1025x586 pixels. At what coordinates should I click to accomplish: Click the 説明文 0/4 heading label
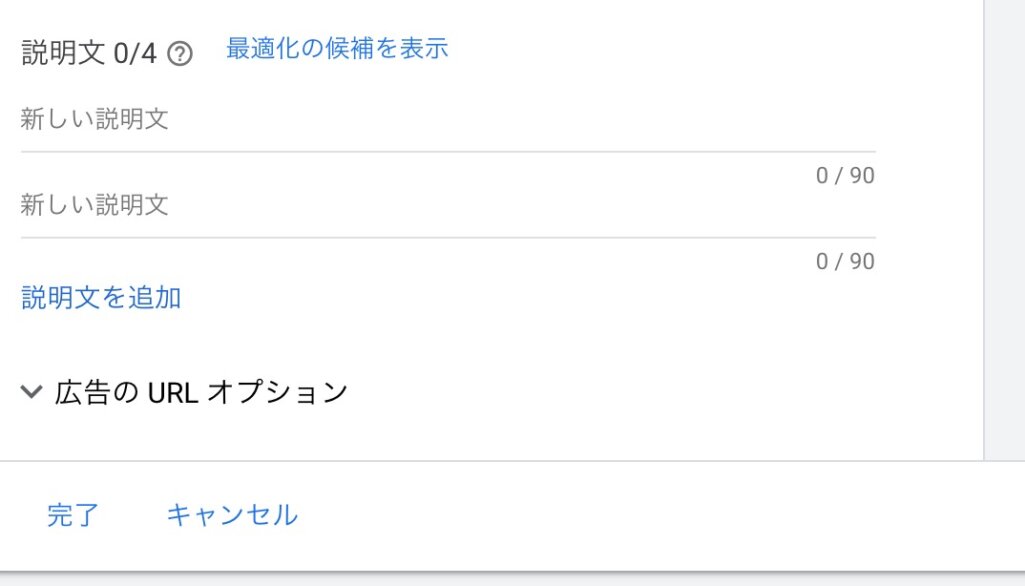pos(89,53)
